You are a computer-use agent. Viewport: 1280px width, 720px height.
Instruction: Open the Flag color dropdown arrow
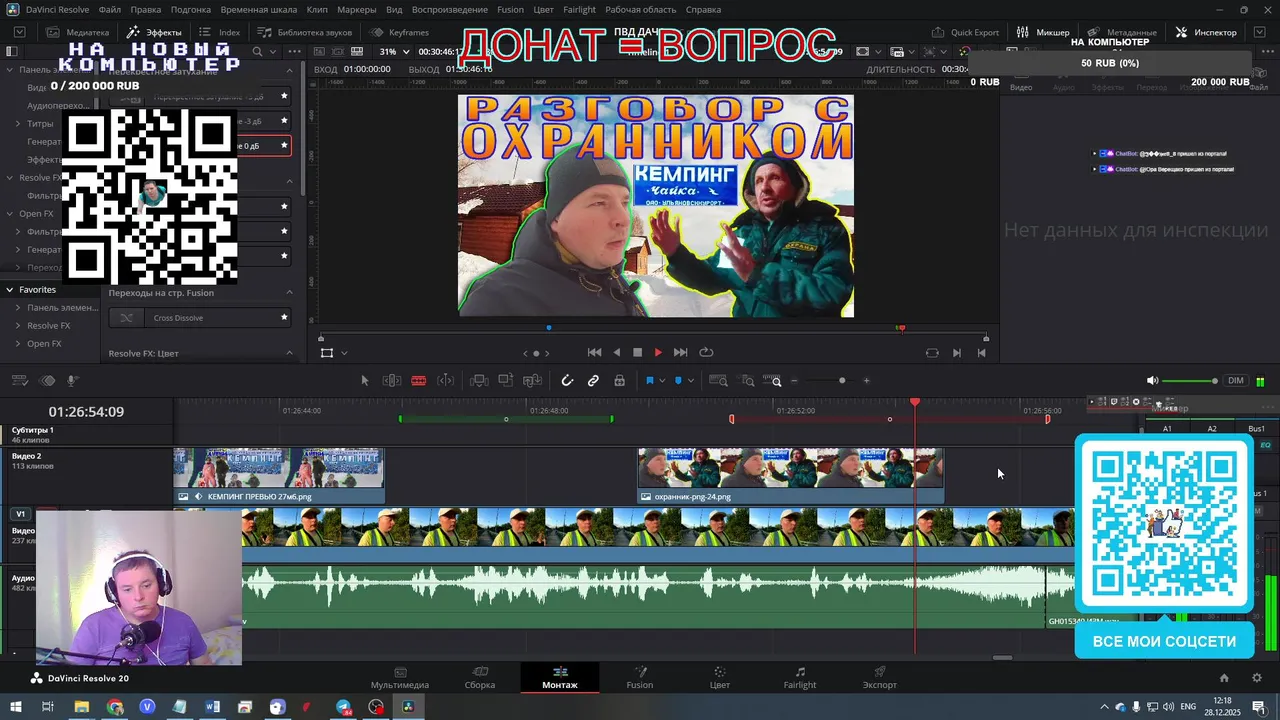[x=662, y=381]
